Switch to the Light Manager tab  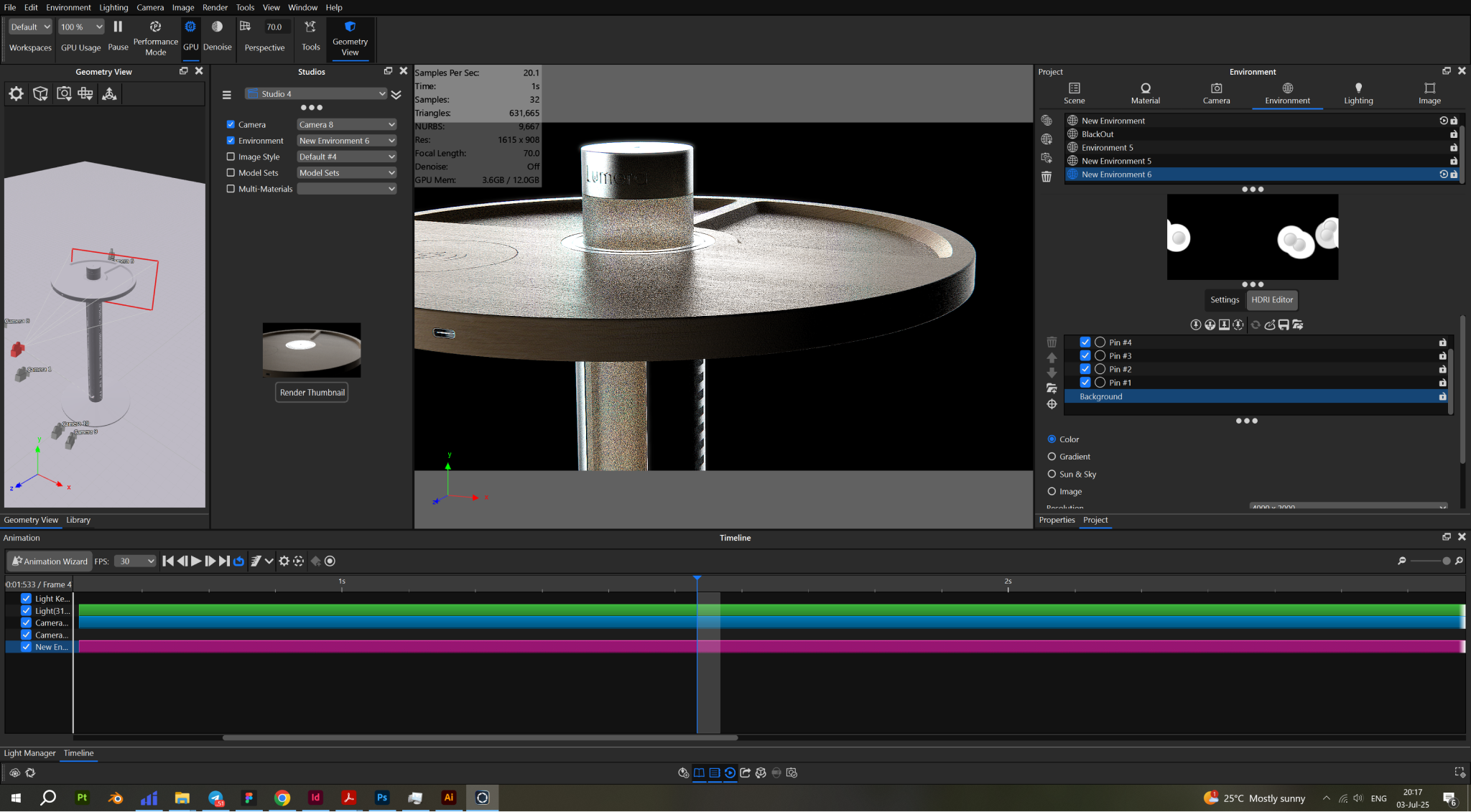pos(29,753)
